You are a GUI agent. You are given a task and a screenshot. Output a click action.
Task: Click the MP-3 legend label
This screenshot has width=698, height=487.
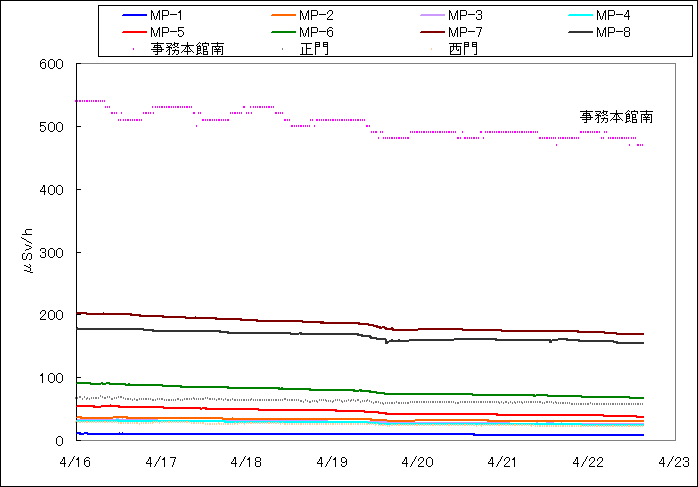[x=465, y=15]
